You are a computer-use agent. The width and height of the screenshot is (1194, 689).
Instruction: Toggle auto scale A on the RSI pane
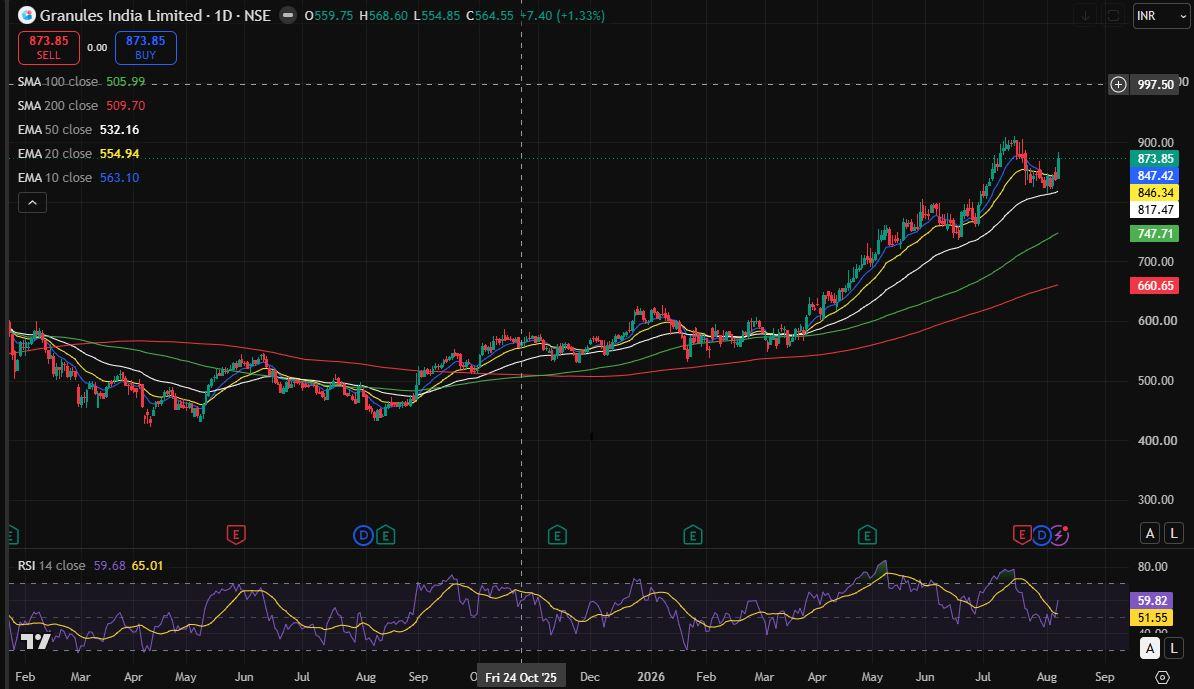[x=1150, y=648]
